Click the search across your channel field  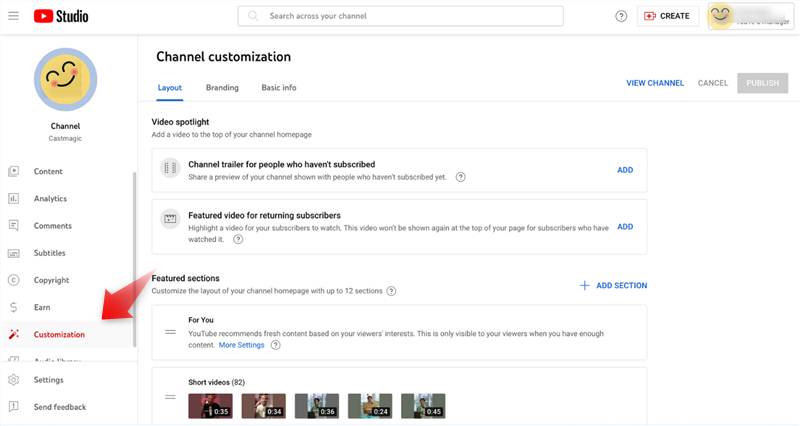tap(401, 16)
